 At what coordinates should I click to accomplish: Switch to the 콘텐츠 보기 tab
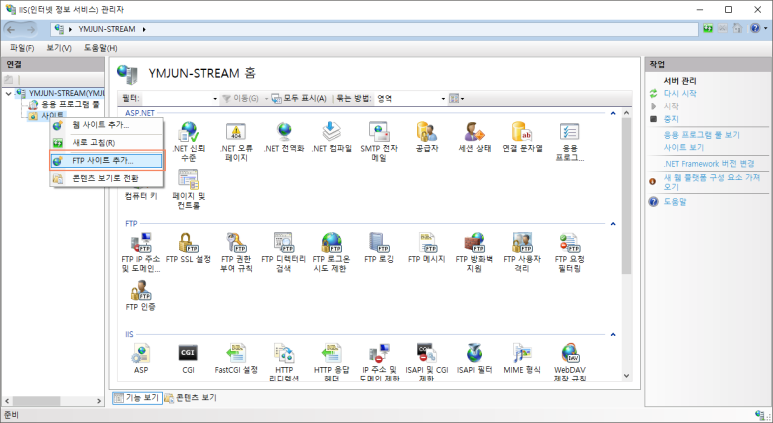190,397
